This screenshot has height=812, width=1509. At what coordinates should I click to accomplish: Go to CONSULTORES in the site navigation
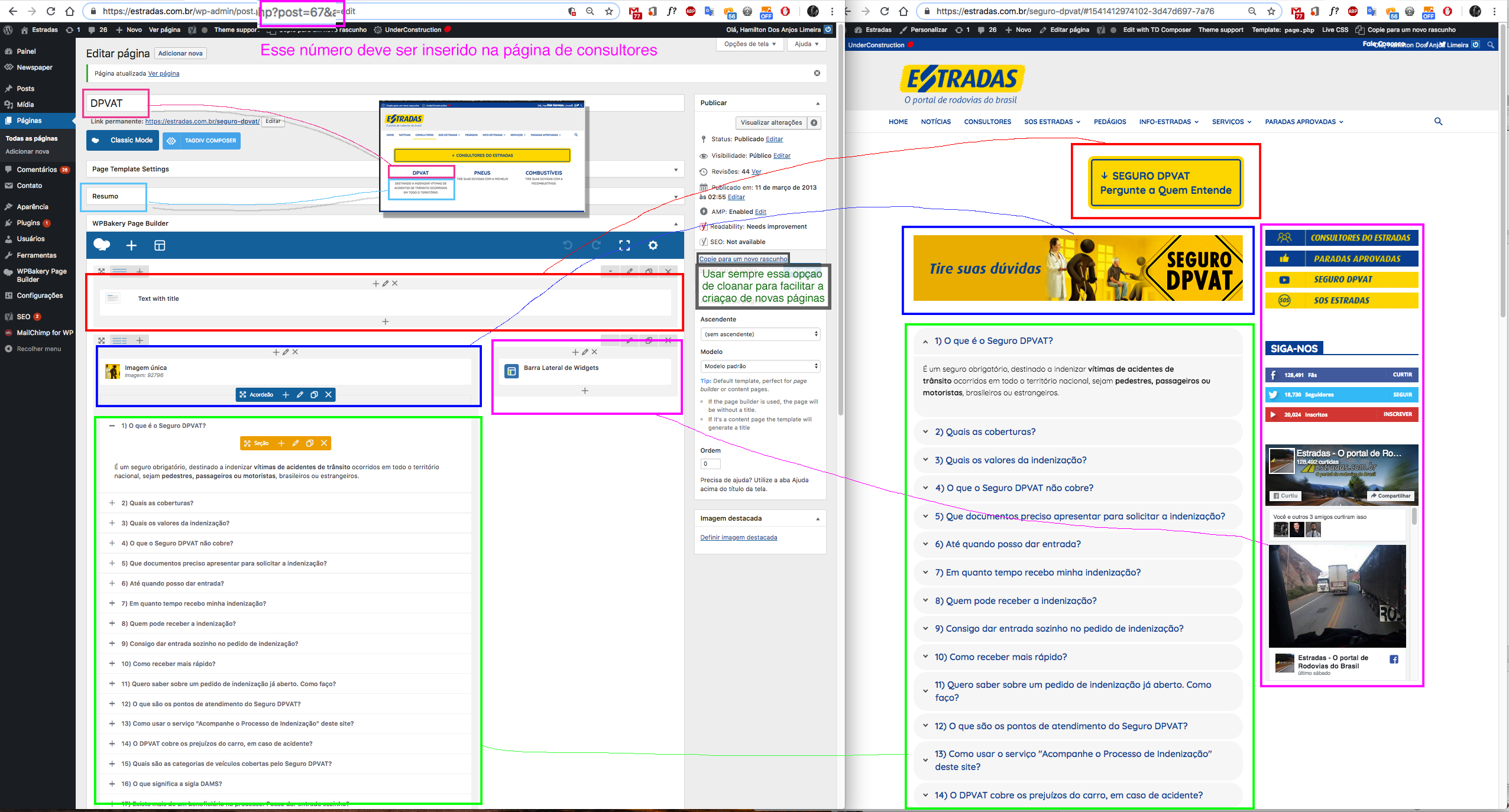tap(987, 122)
